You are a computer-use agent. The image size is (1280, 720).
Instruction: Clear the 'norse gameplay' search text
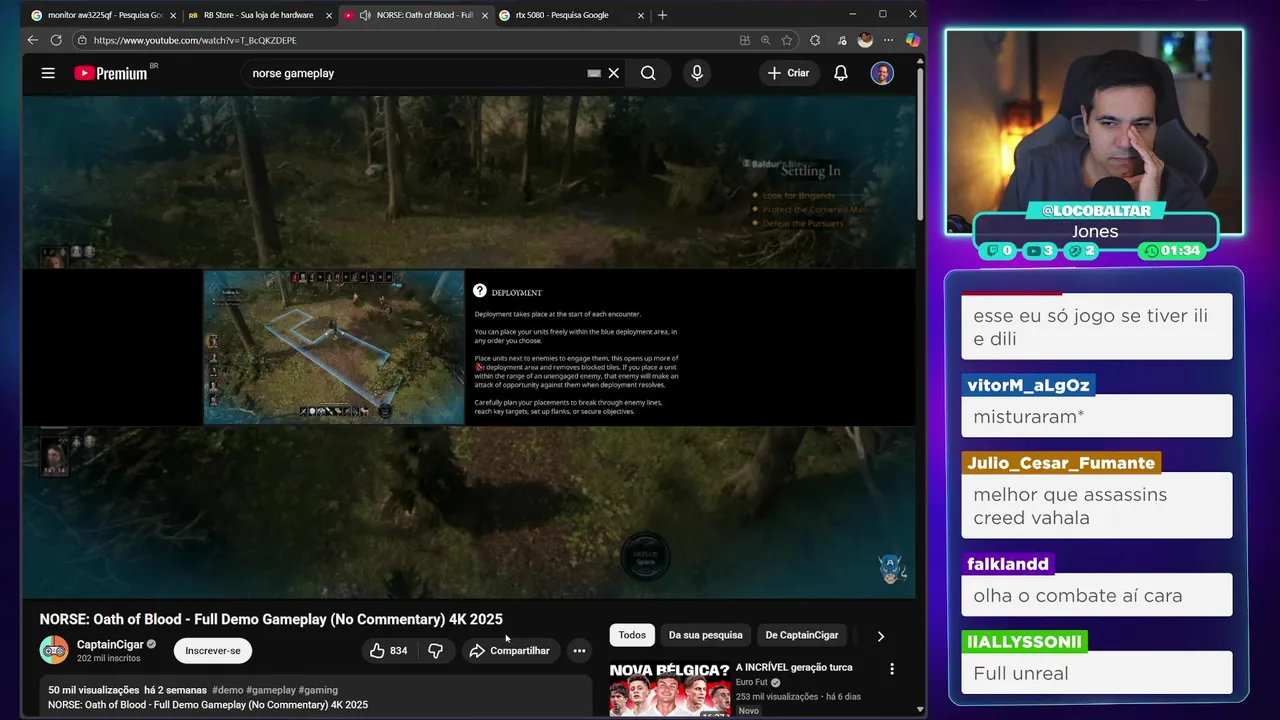coord(614,73)
